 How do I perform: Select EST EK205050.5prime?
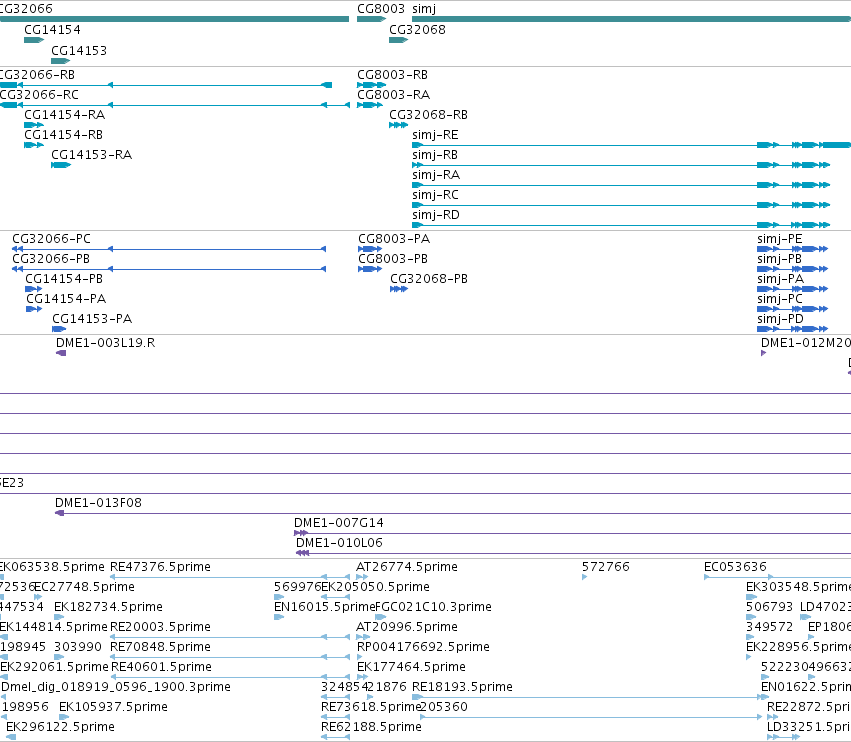[x=375, y=588]
